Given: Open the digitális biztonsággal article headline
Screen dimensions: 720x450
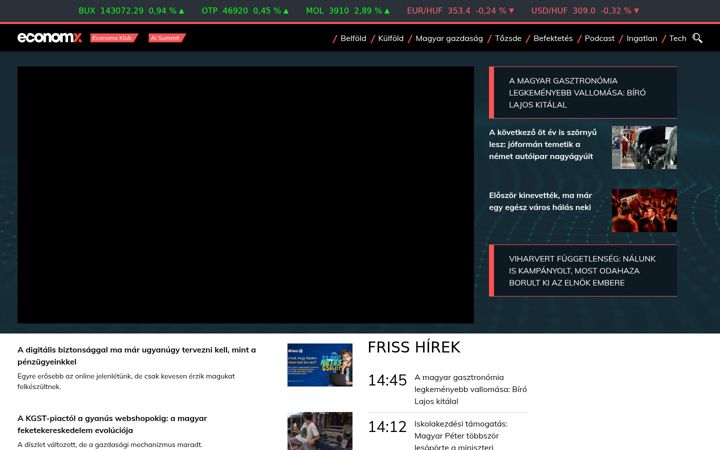Looking at the screenshot, I should tap(137, 355).
